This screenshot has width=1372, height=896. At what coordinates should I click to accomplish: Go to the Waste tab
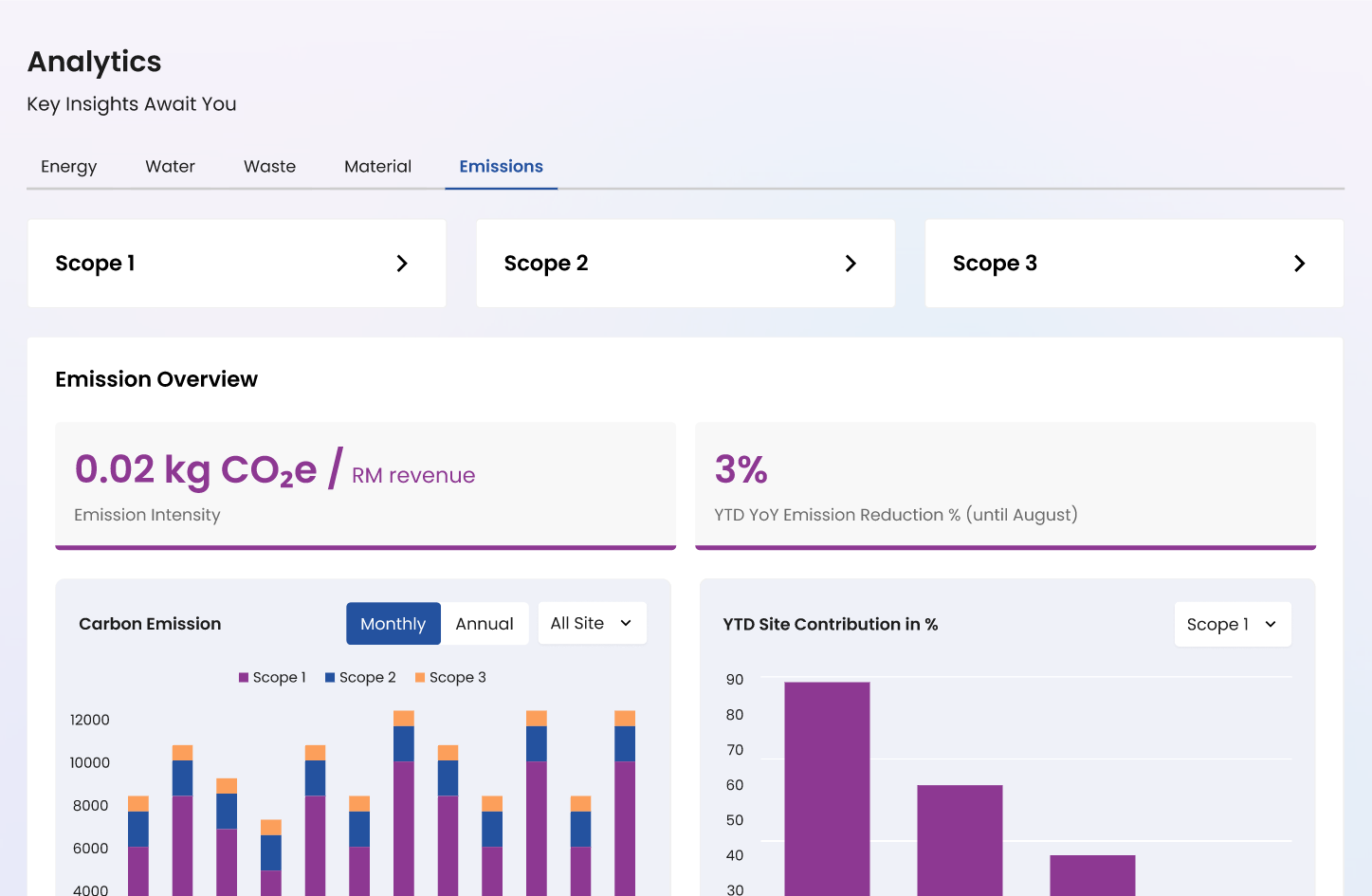269,167
